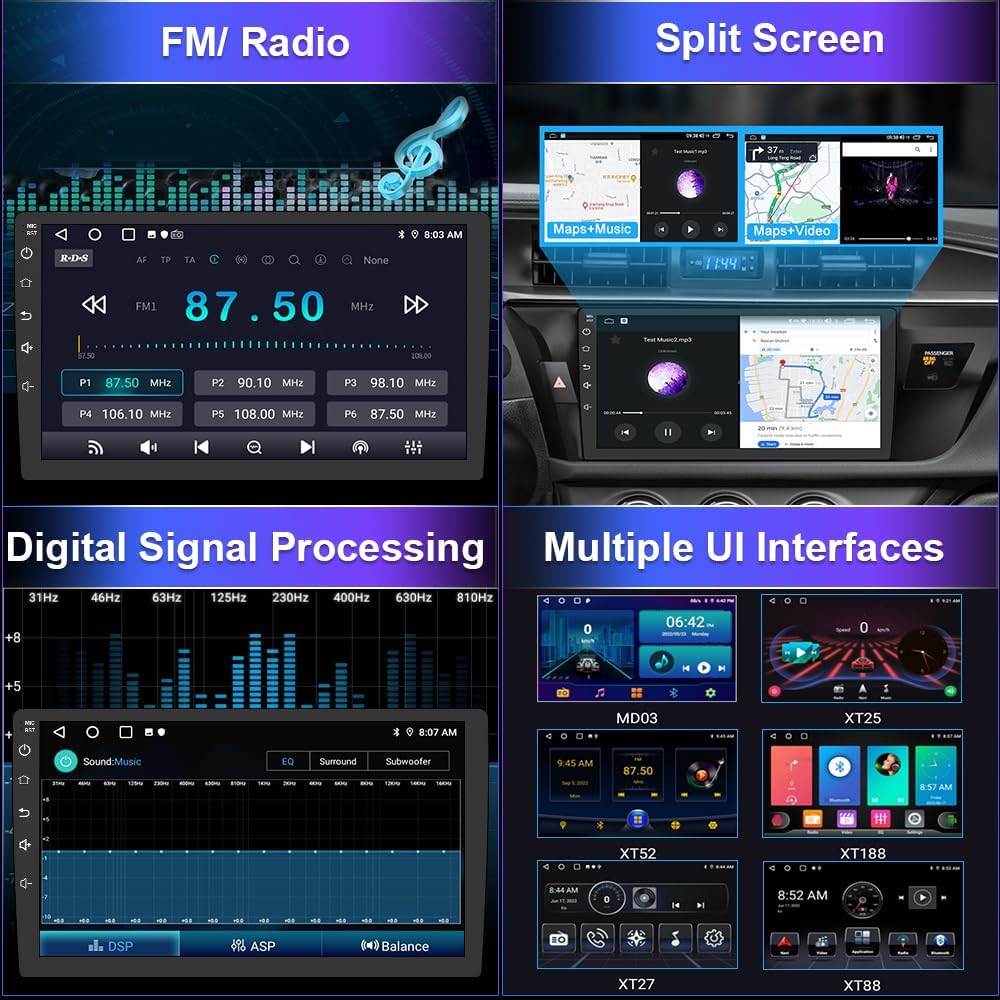Image resolution: width=1000 pixels, height=1000 pixels.
Task: Tap the back side button beside radio screen
Action: pos(26,315)
